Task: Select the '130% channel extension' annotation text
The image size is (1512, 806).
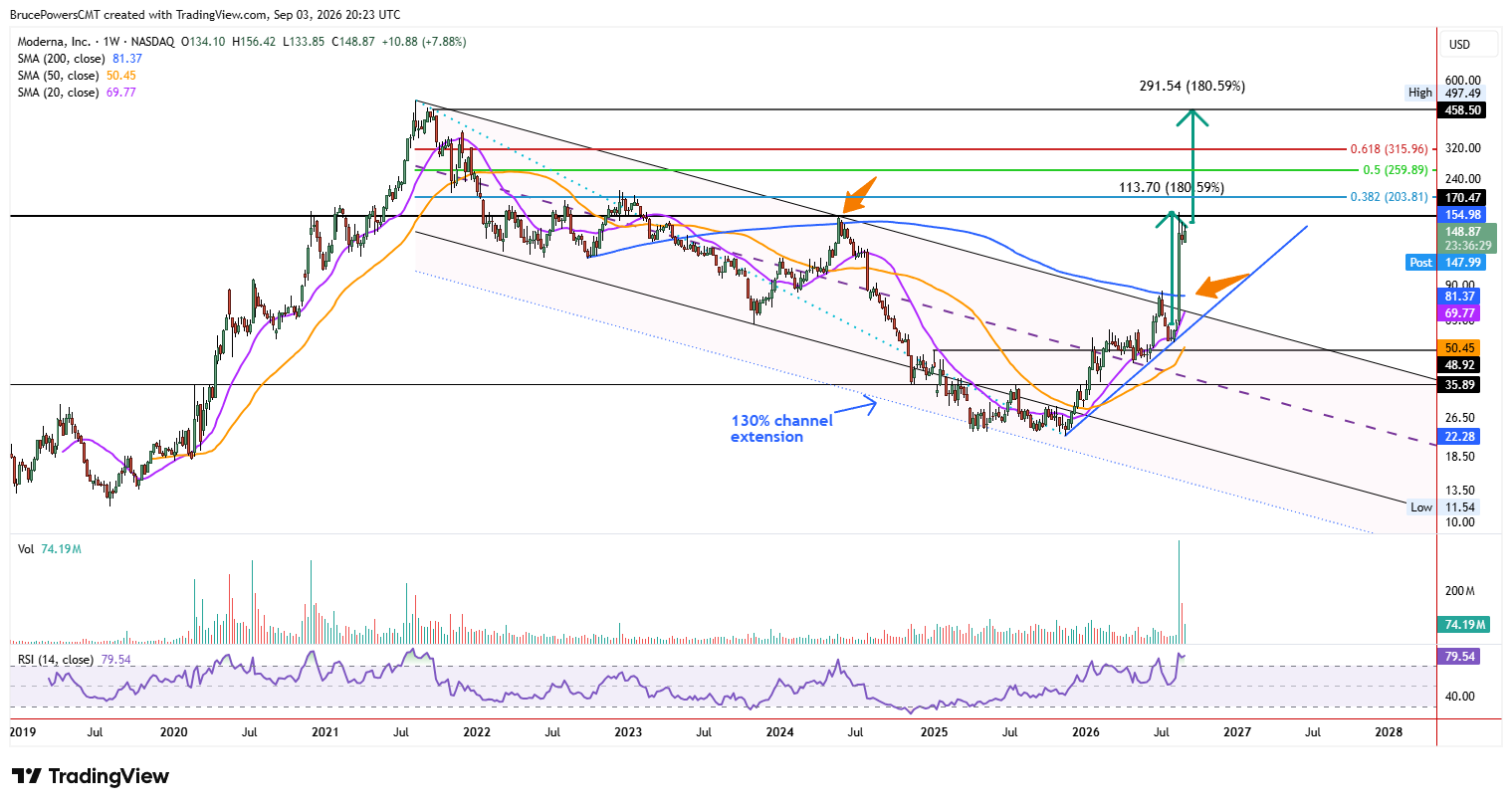Action: point(781,429)
